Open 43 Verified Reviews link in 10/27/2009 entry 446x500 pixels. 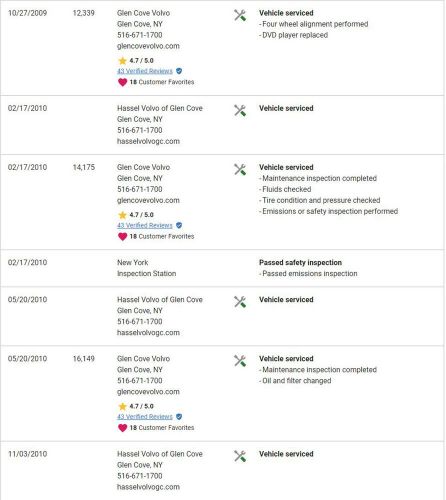145,71
